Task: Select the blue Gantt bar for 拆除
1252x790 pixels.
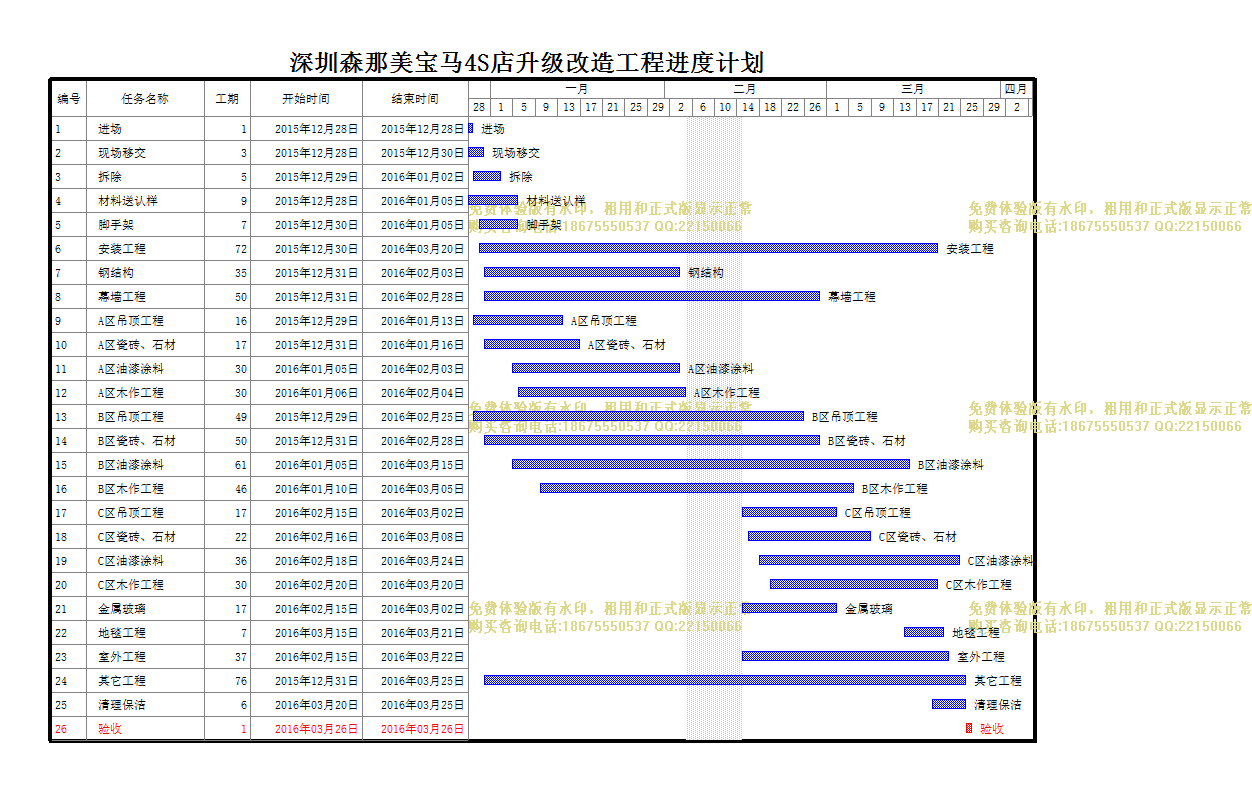Action: (487, 176)
